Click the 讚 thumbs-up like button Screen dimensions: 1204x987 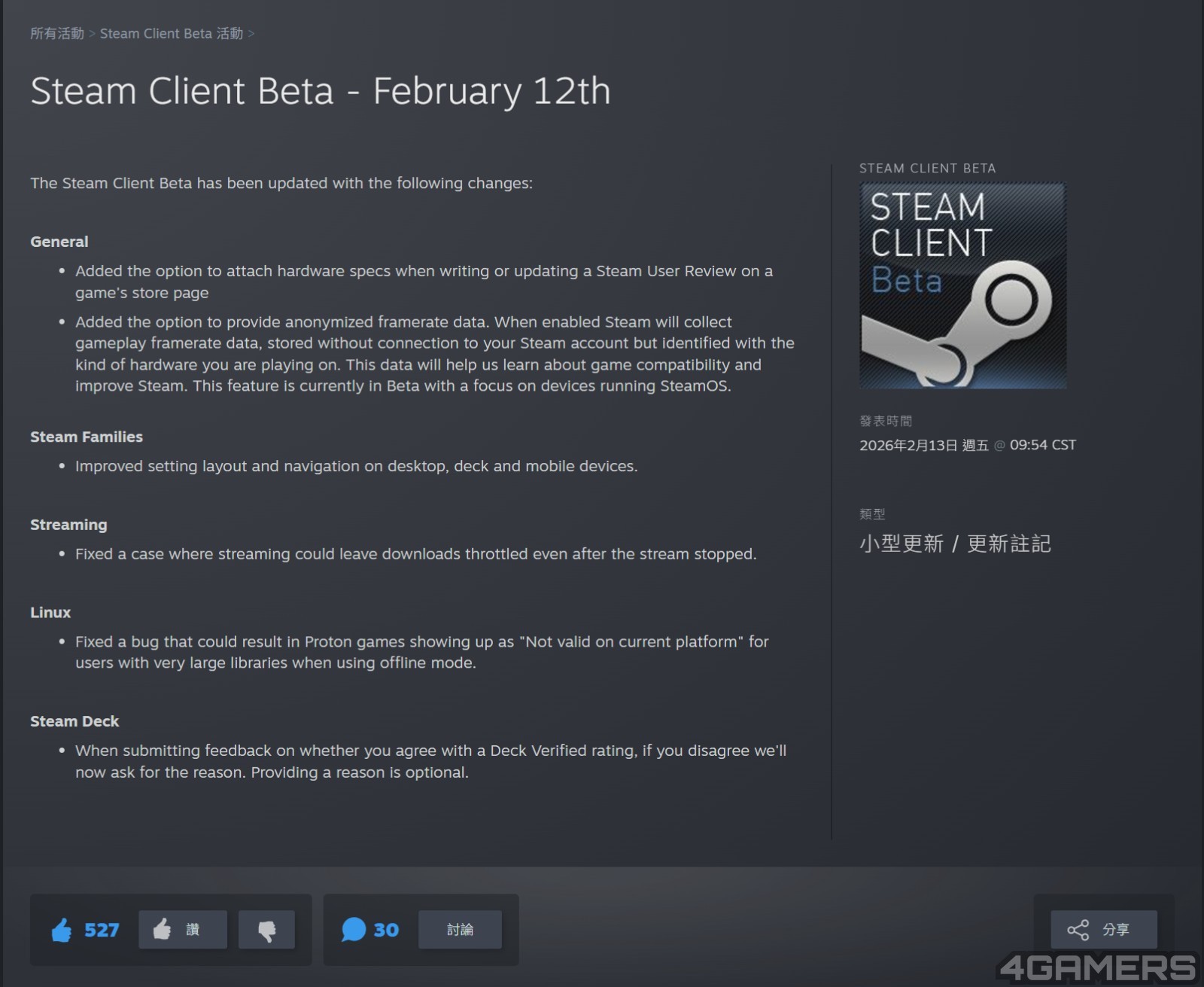click(182, 930)
